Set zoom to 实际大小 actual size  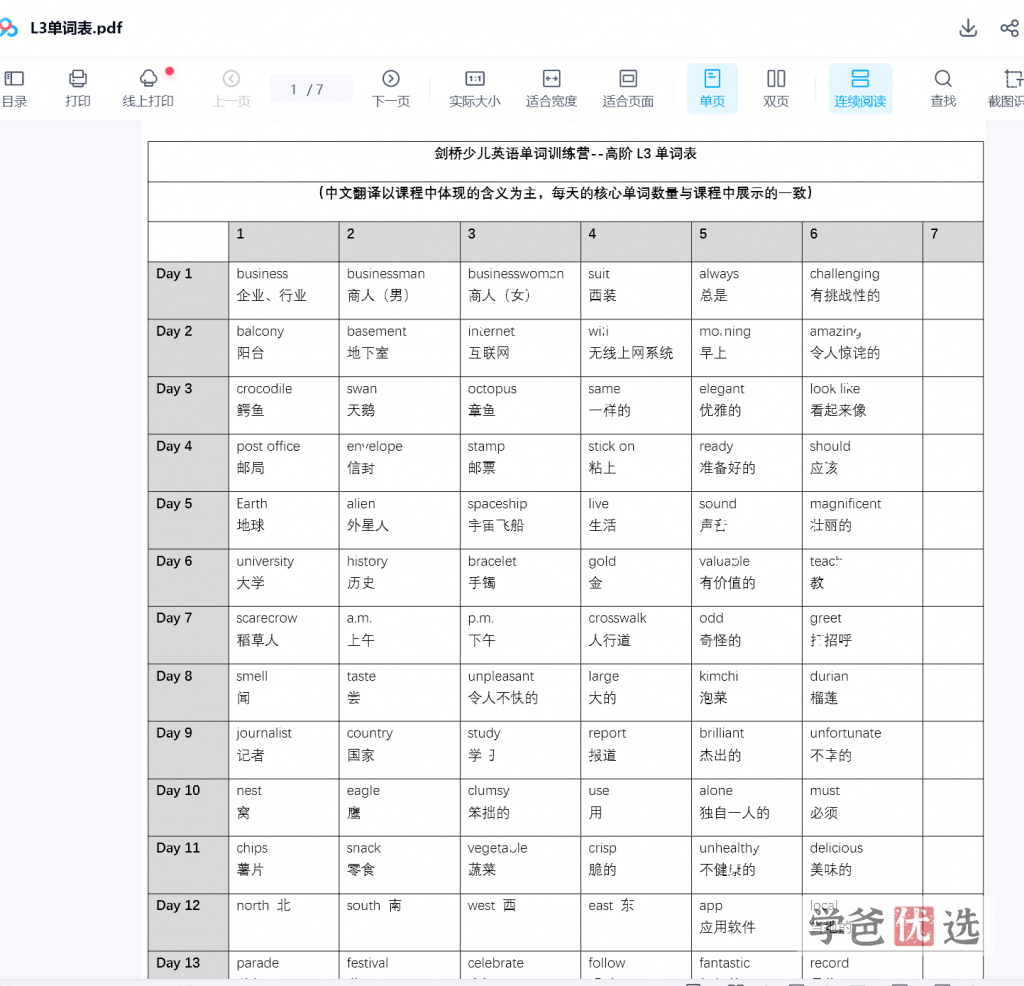(475, 89)
